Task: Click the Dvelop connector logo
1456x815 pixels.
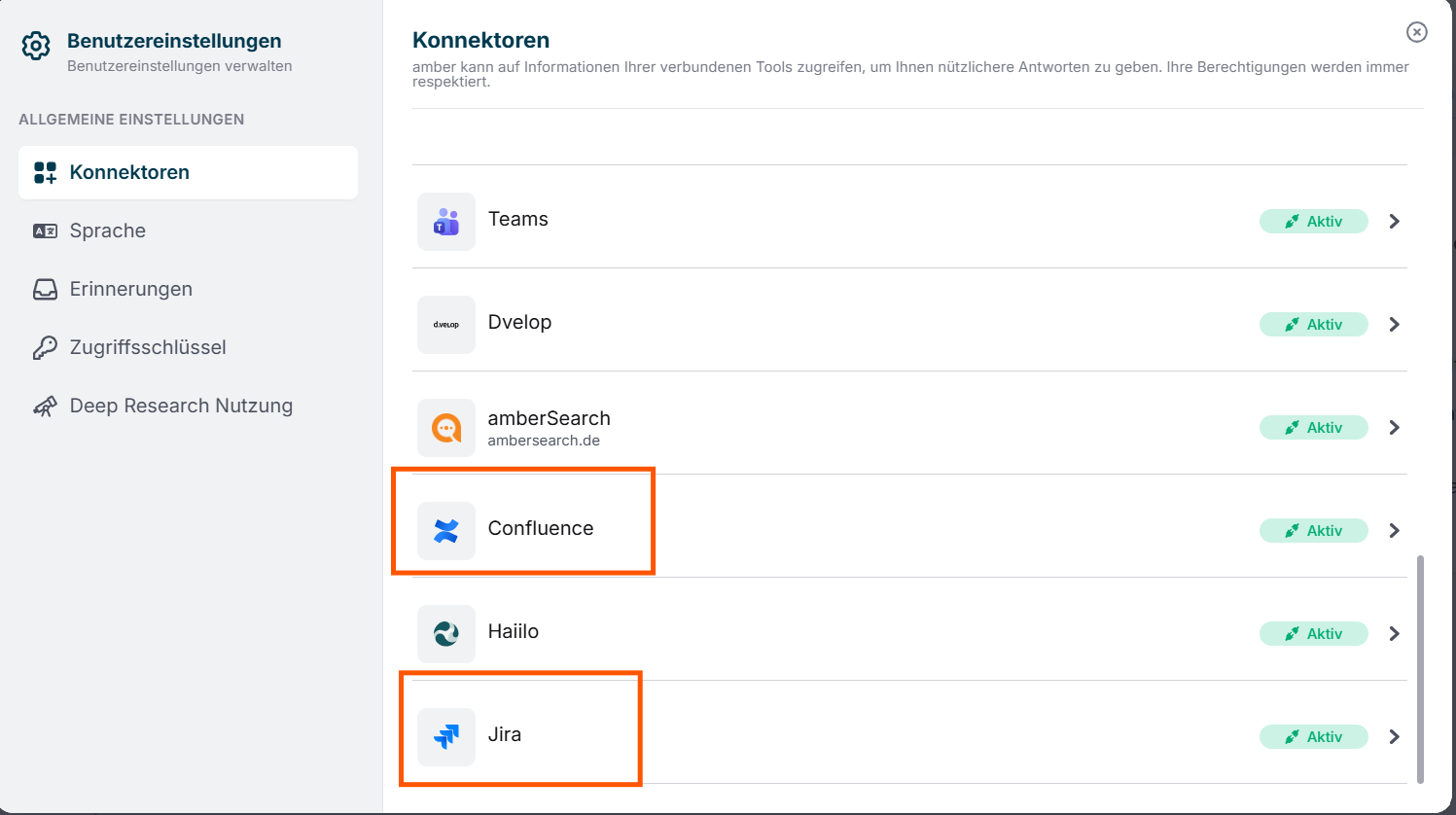Action: (446, 325)
